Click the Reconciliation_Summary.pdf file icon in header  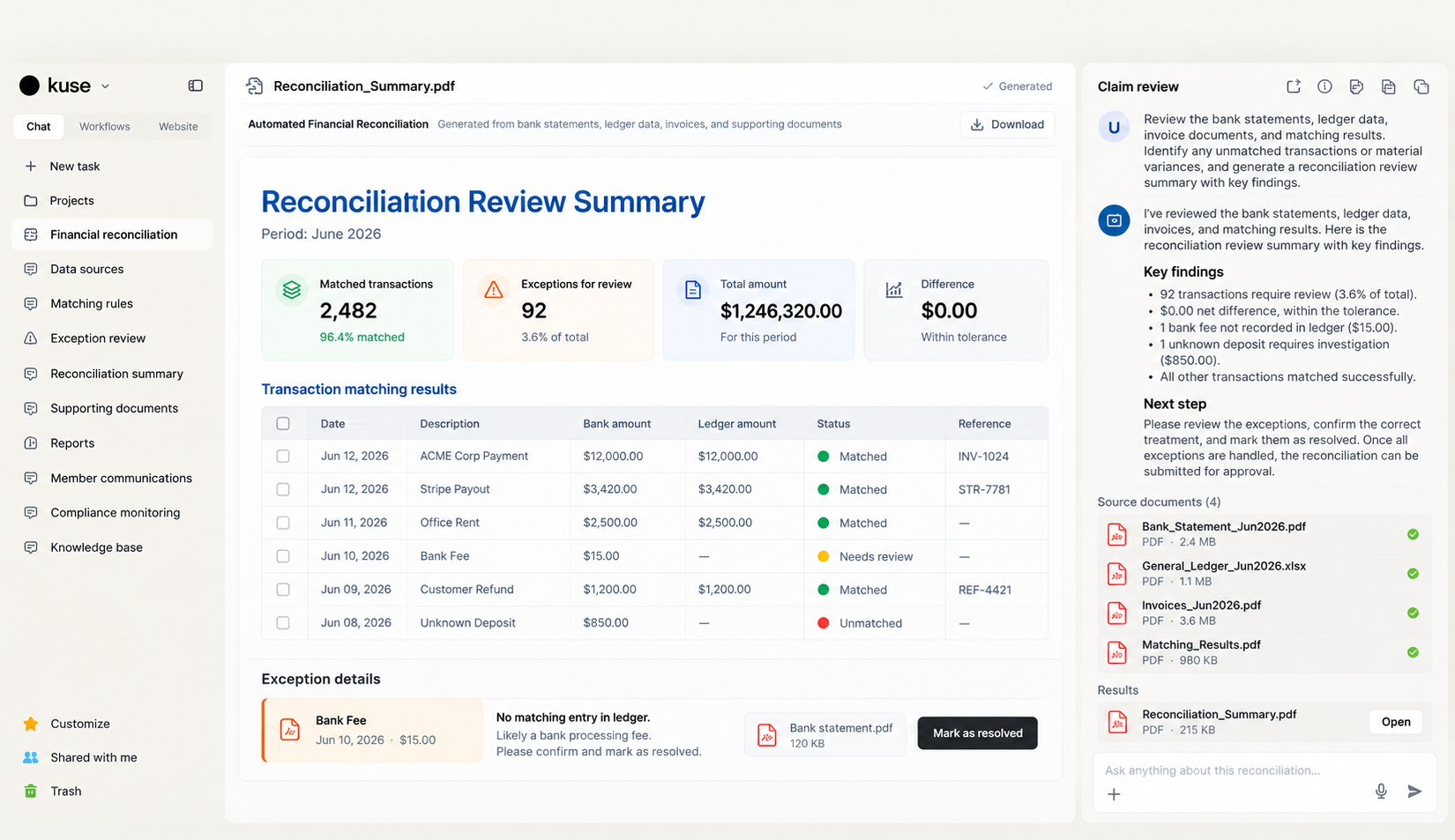click(x=255, y=85)
